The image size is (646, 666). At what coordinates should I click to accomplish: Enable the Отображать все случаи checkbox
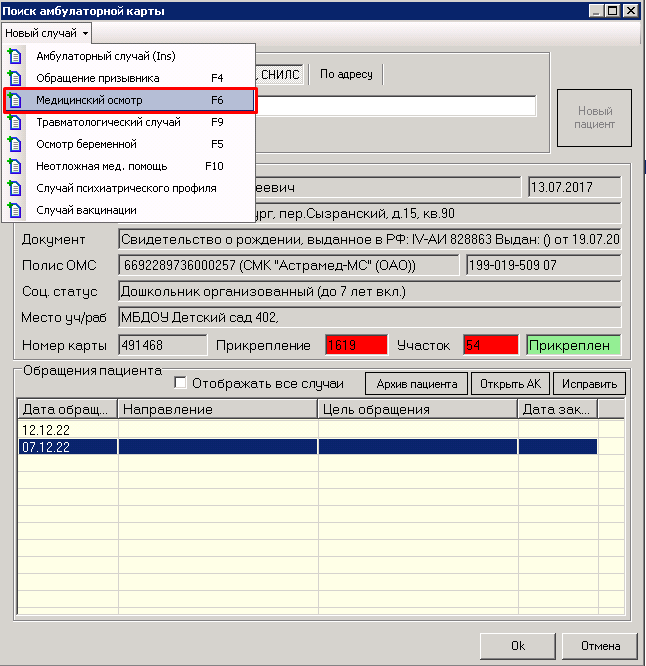coord(181,383)
